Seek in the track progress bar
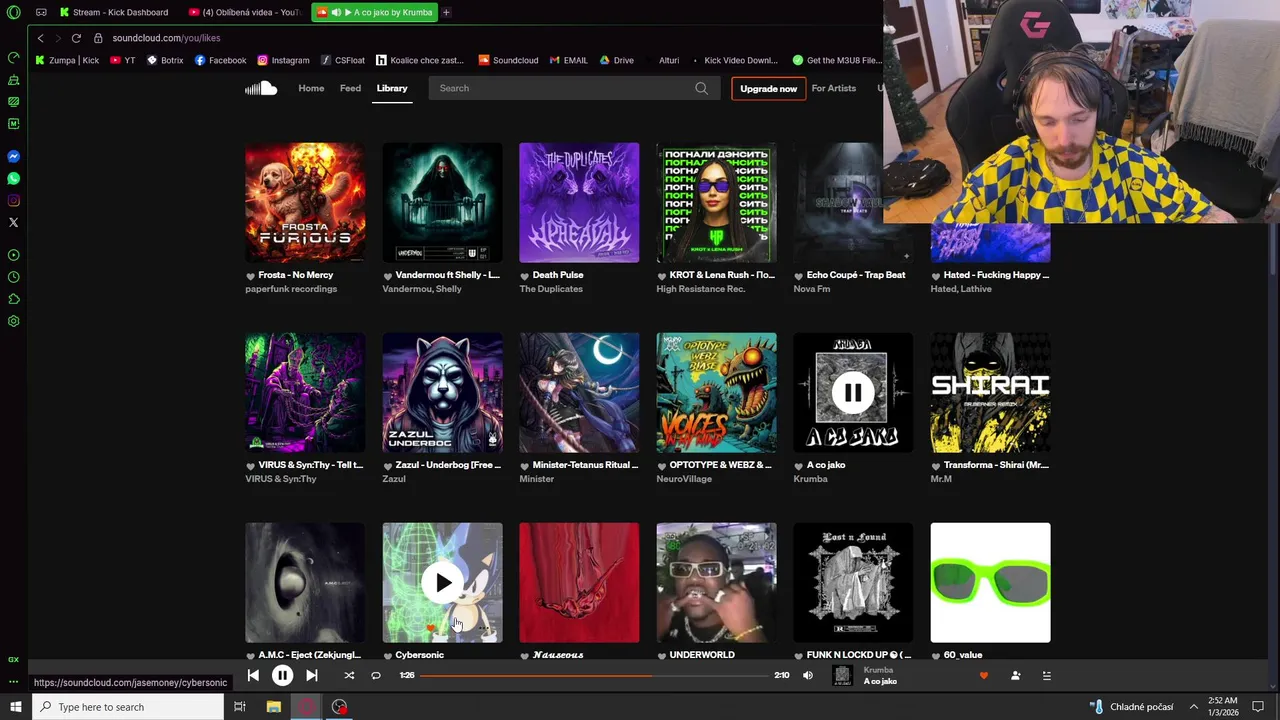1280x720 pixels. click(x=594, y=676)
